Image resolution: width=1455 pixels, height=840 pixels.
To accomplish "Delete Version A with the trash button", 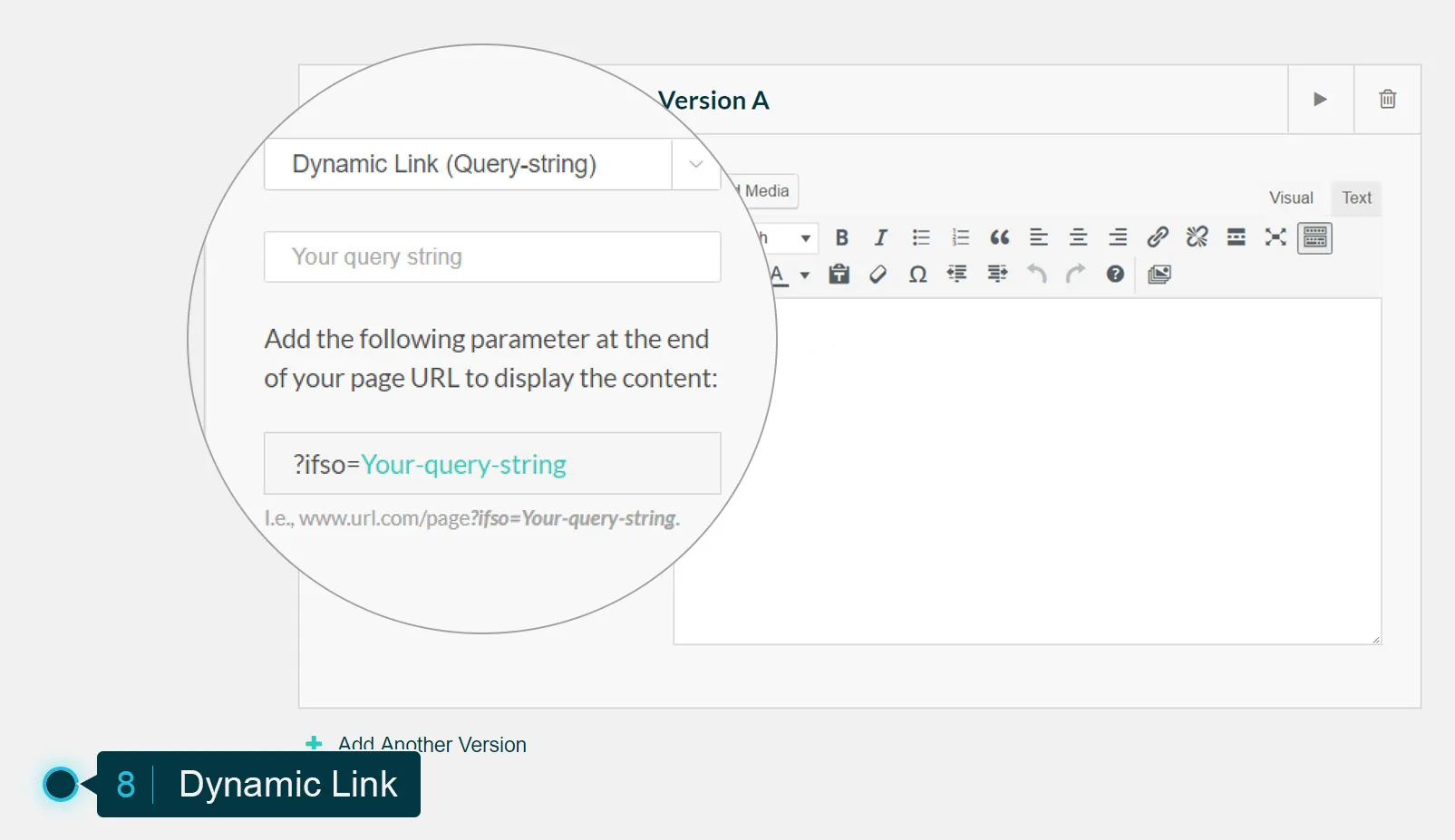I will pyautogui.click(x=1388, y=100).
